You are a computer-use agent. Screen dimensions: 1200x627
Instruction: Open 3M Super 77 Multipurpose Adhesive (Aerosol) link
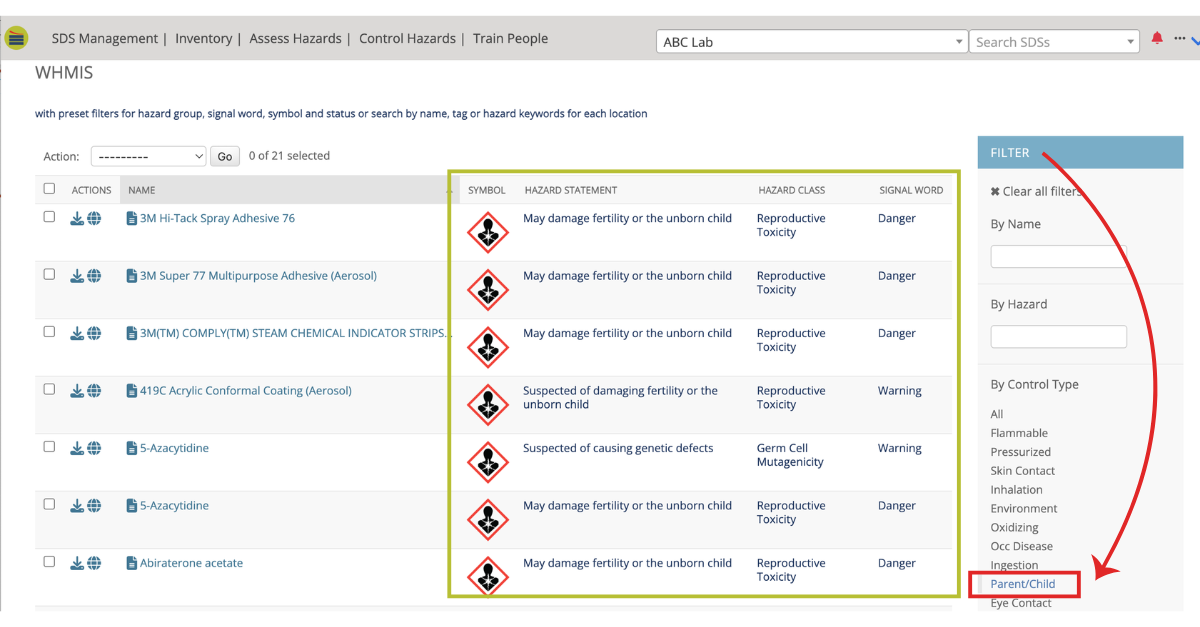coord(258,276)
